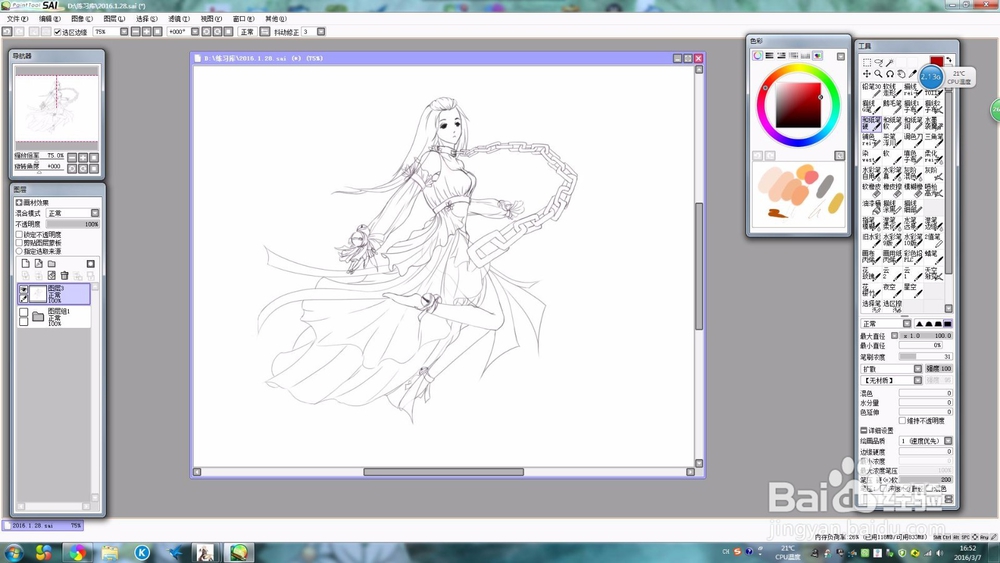The width and height of the screenshot is (1000, 563).
Task: Hide 图层3 via its eye icon
Action: [x=24, y=289]
